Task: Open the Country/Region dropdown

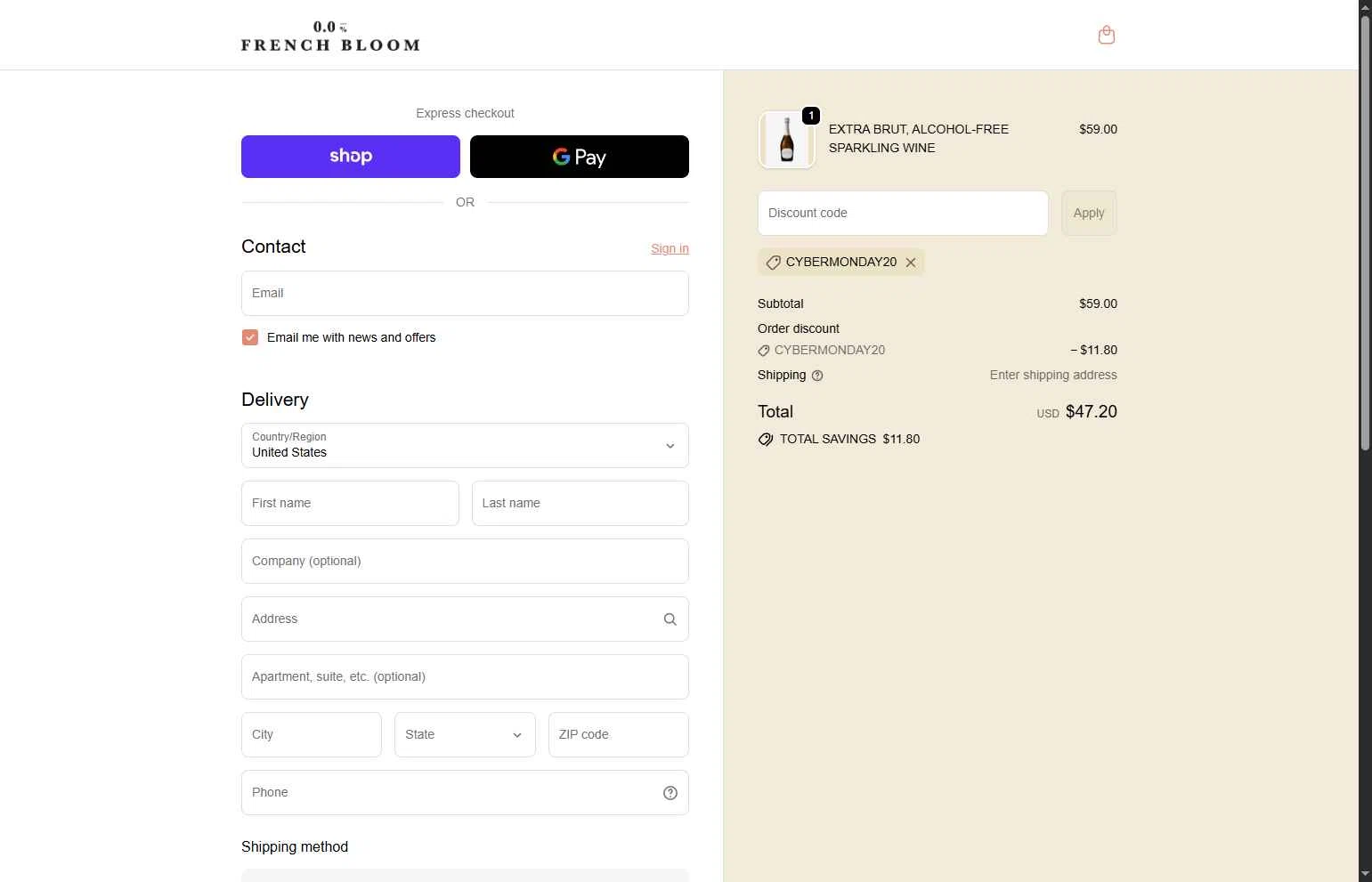Action: point(465,445)
